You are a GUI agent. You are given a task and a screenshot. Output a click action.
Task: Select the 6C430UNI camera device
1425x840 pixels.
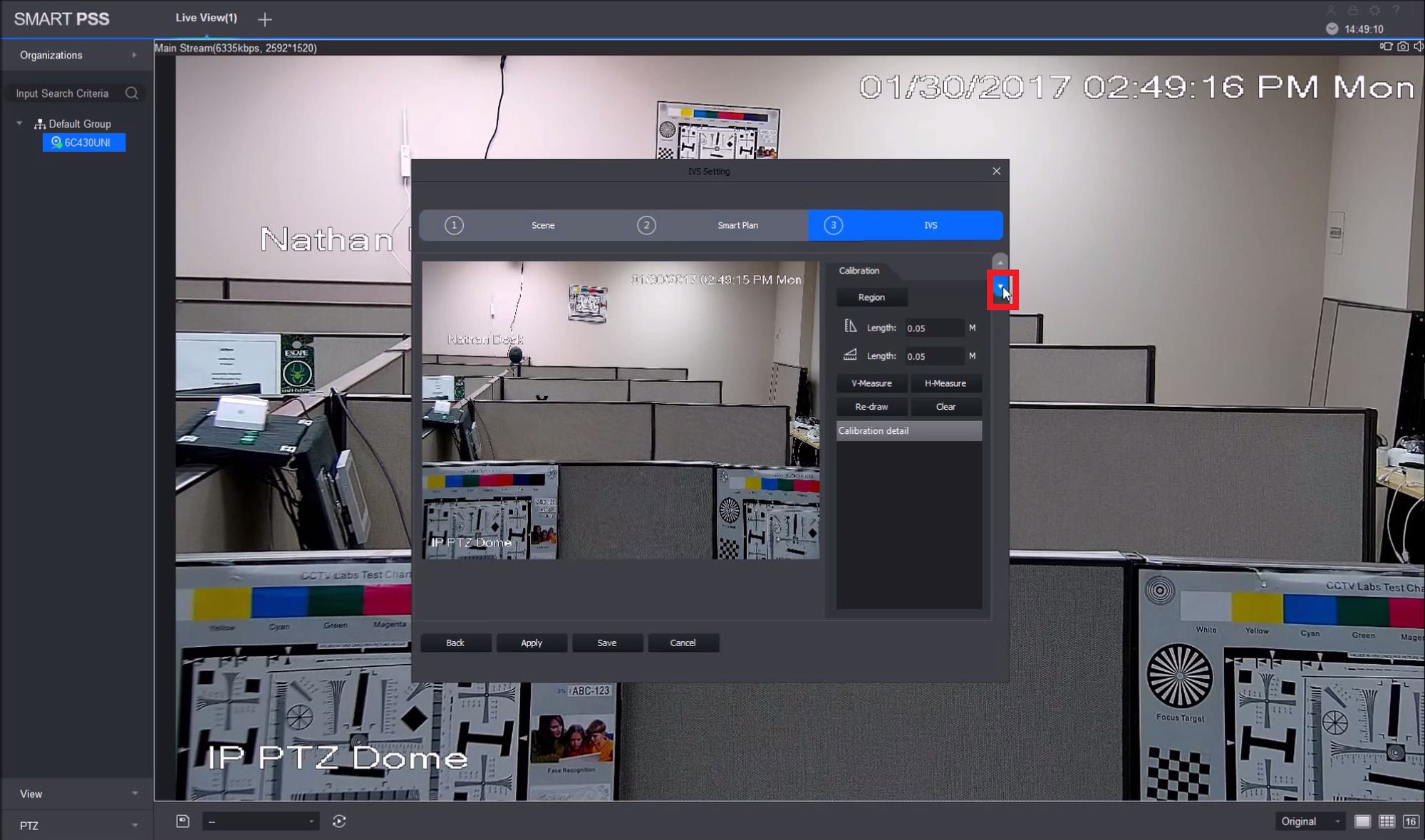(84, 142)
